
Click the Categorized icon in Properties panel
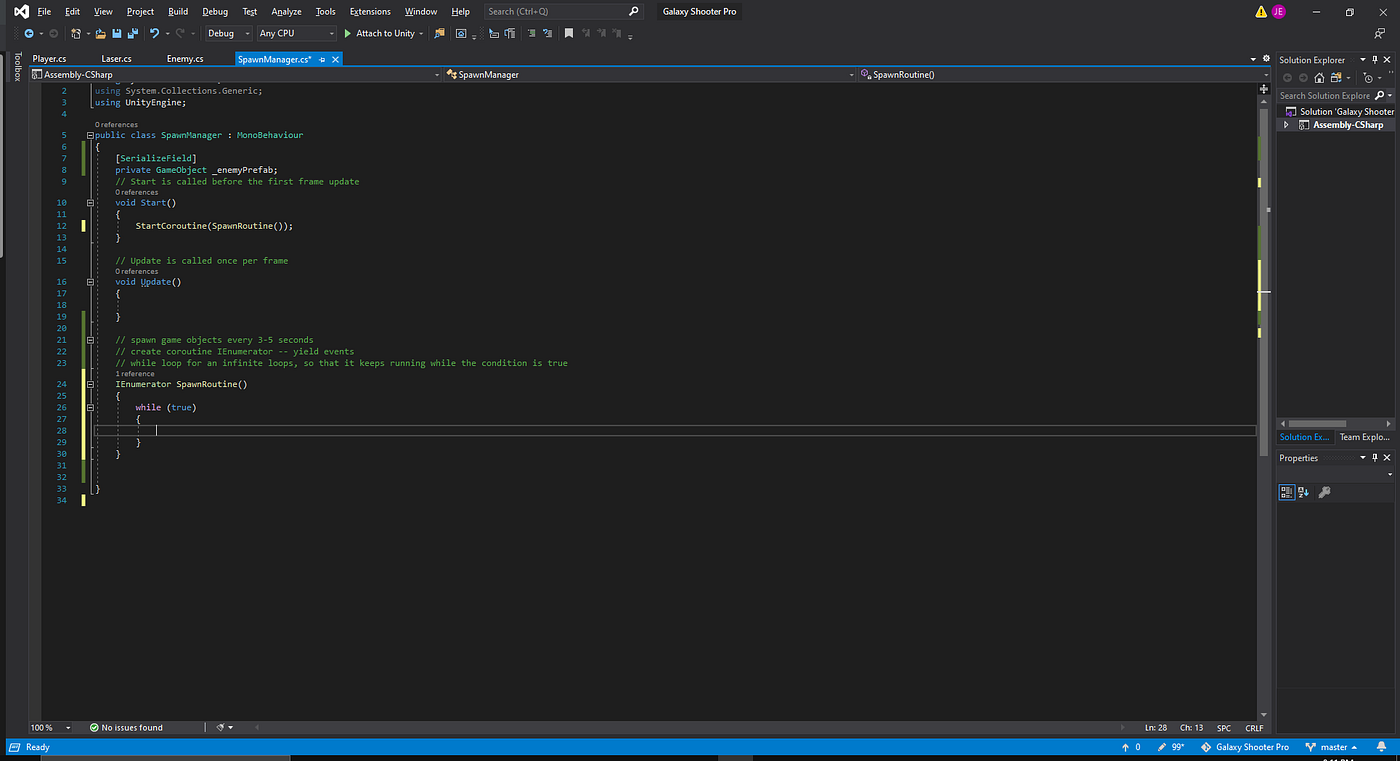tap(1288, 492)
